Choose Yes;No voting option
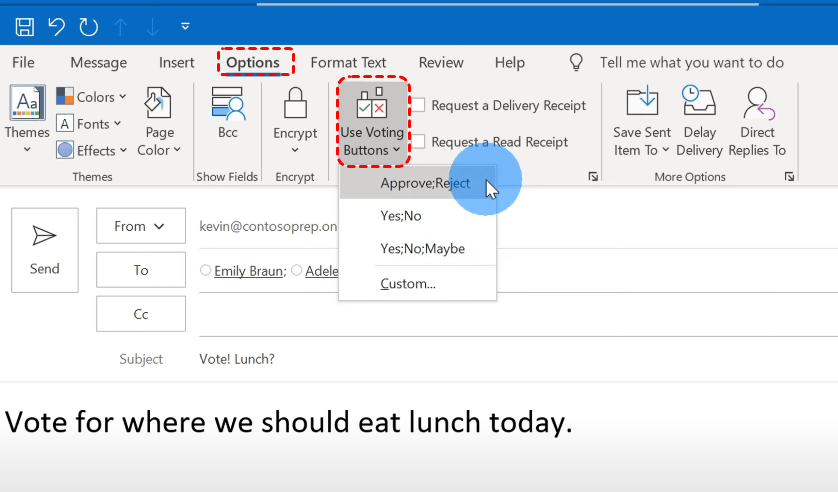 coord(417,216)
